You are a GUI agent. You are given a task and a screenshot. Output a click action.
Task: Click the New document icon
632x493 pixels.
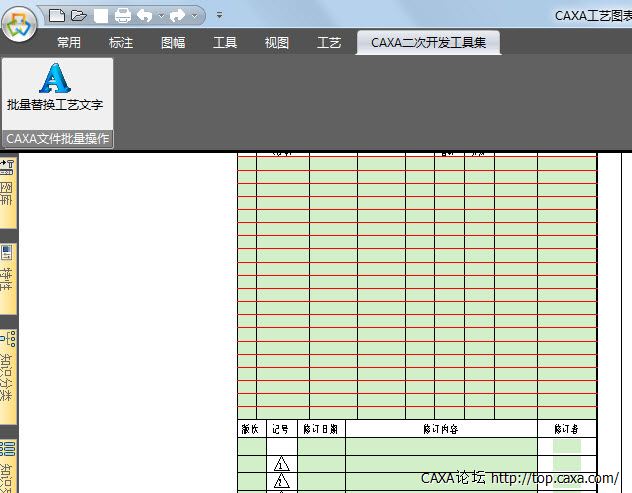click(56, 15)
